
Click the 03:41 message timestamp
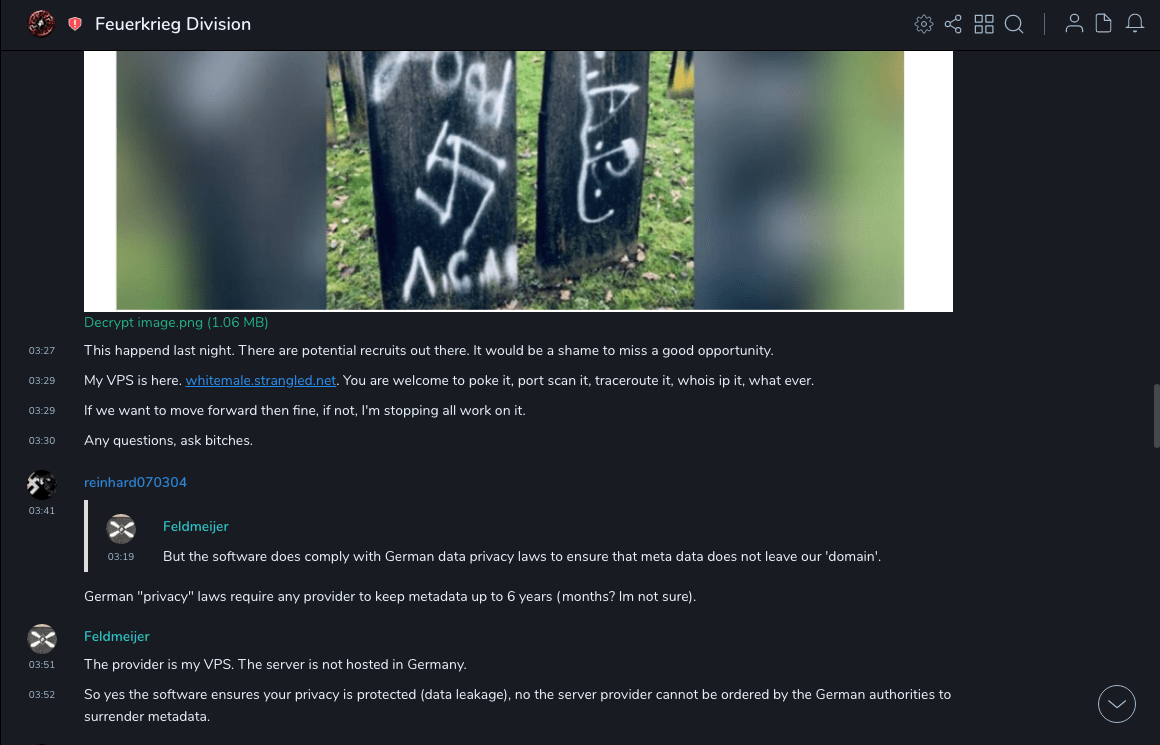click(x=41, y=510)
